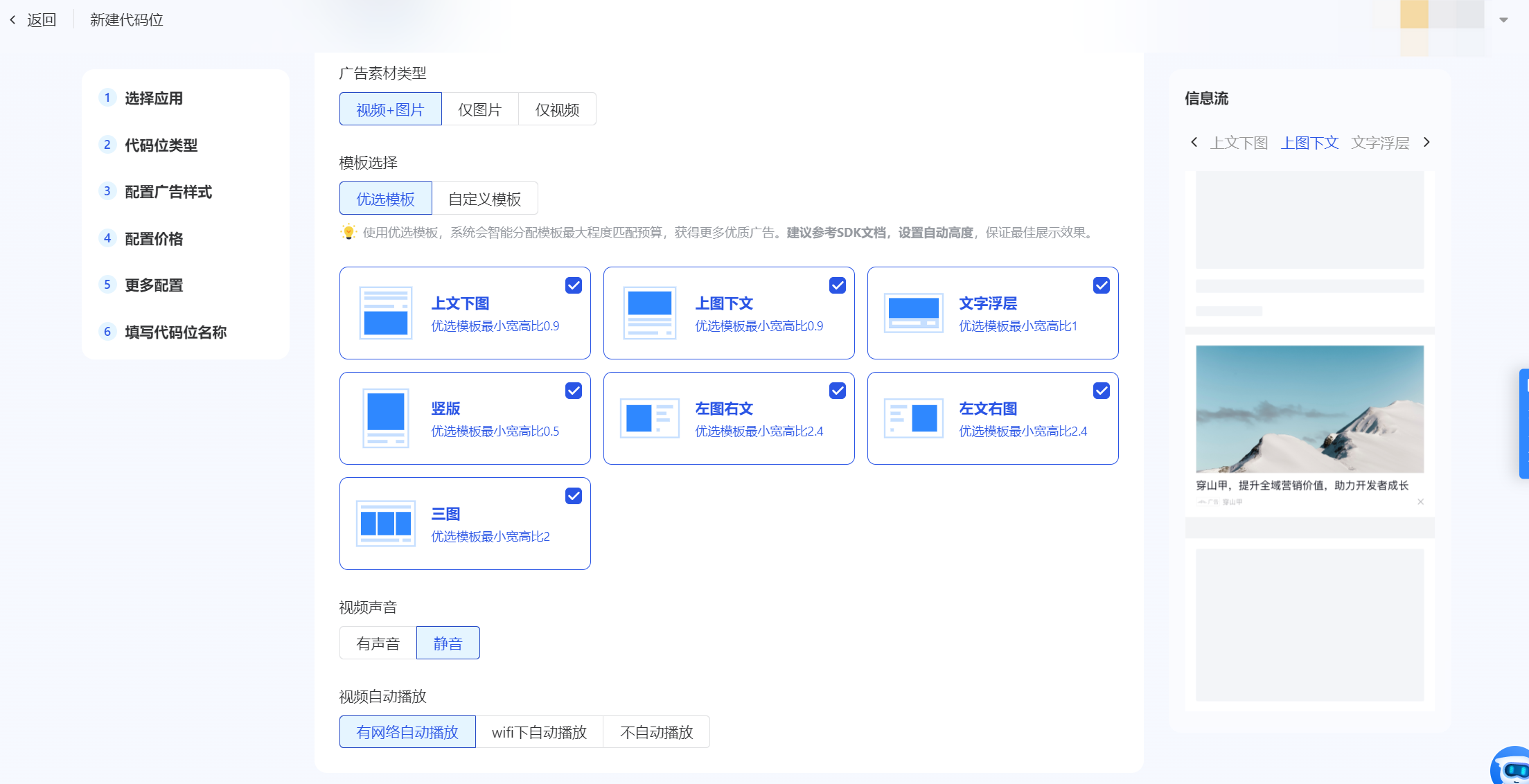Open the robot assistant chat icon

tap(1512, 766)
